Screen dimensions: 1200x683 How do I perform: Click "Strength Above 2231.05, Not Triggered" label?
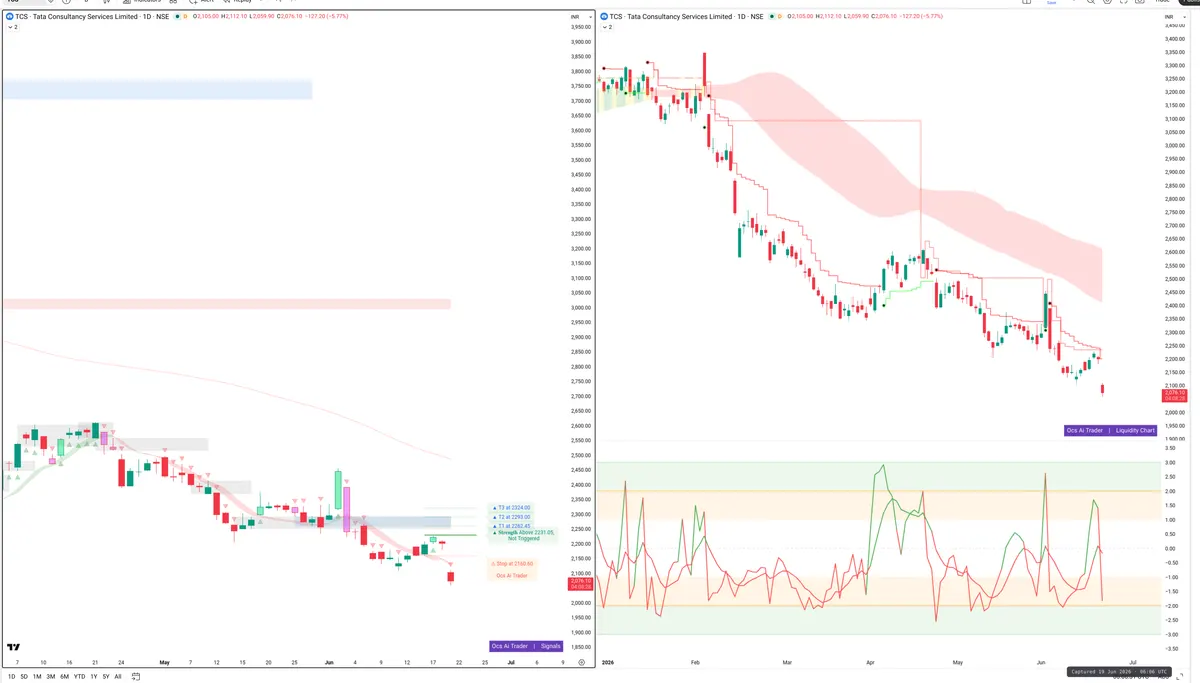click(x=523, y=535)
